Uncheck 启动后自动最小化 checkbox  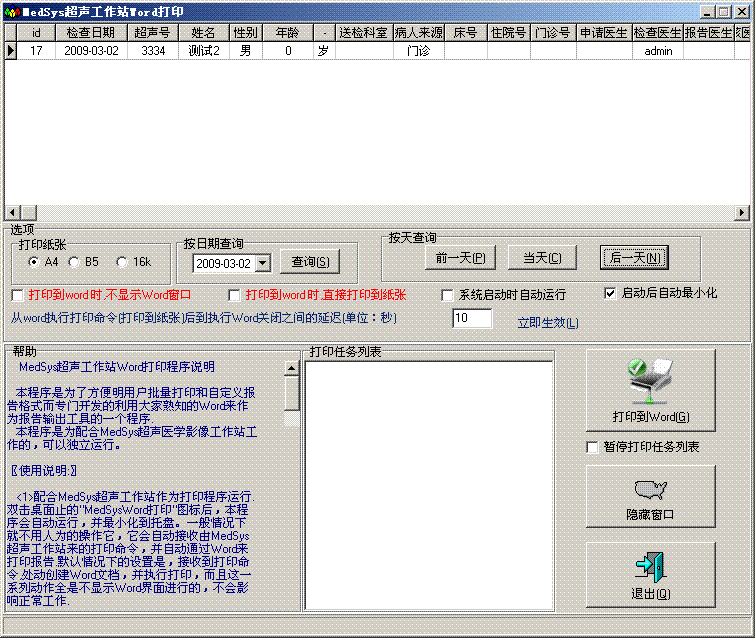coord(610,293)
